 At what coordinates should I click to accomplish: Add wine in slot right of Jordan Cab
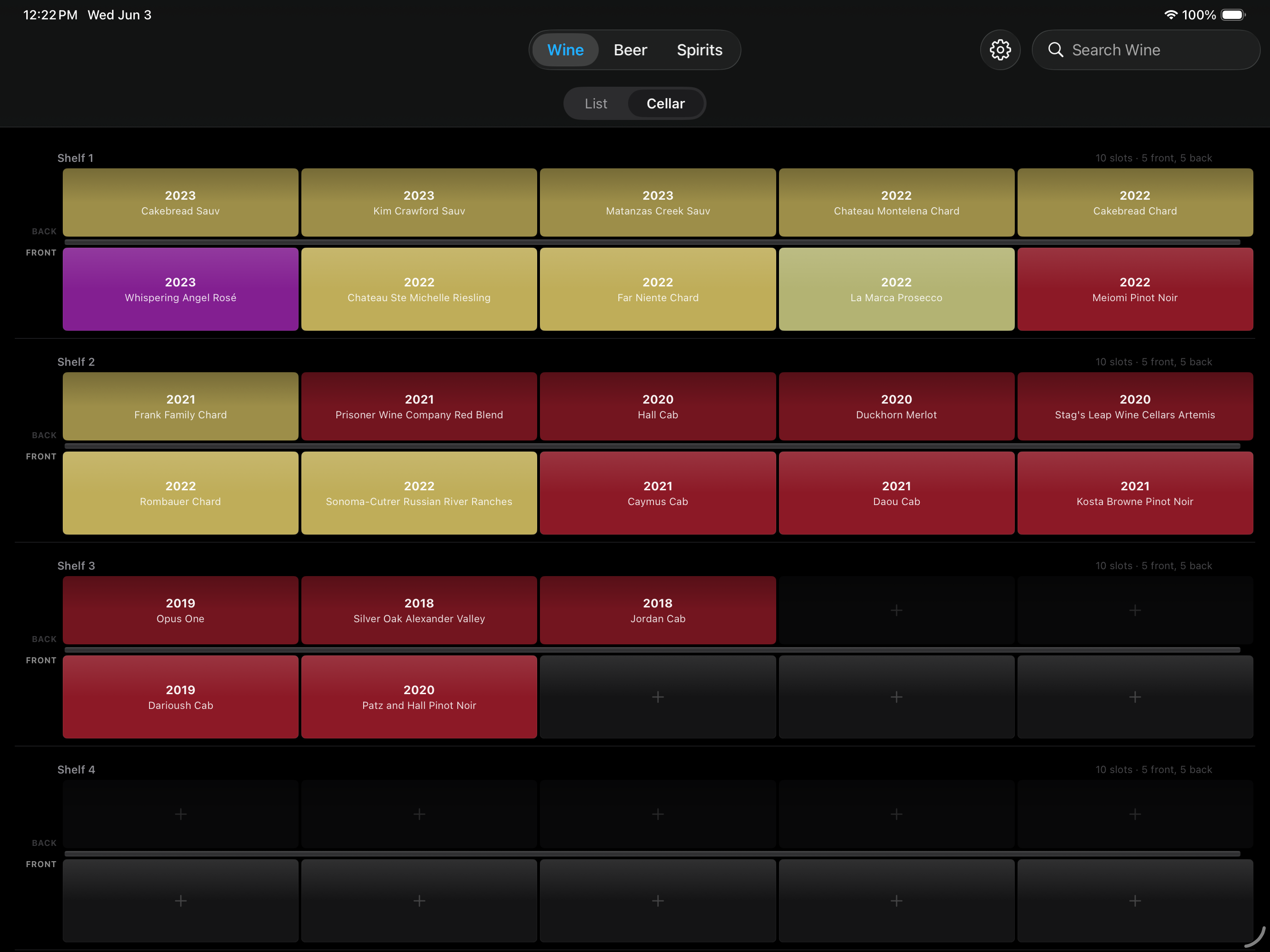(x=896, y=611)
